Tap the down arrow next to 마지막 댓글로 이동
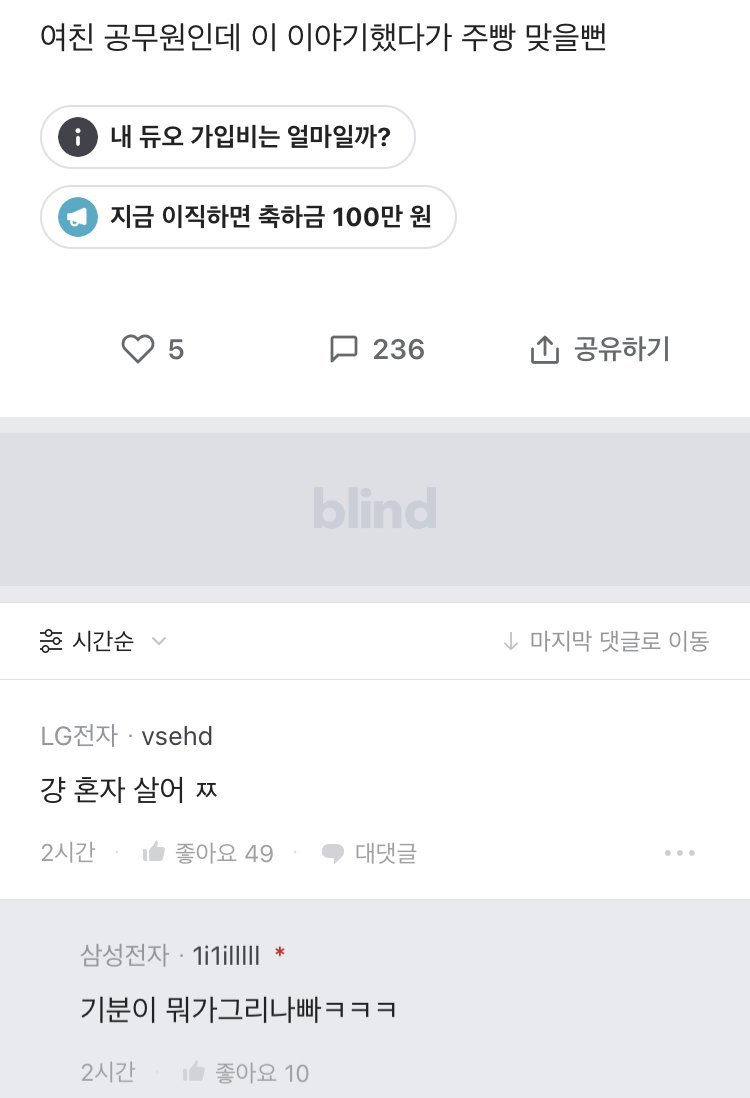Viewport: 750px width, 1098px height. click(x=511, y=641)
